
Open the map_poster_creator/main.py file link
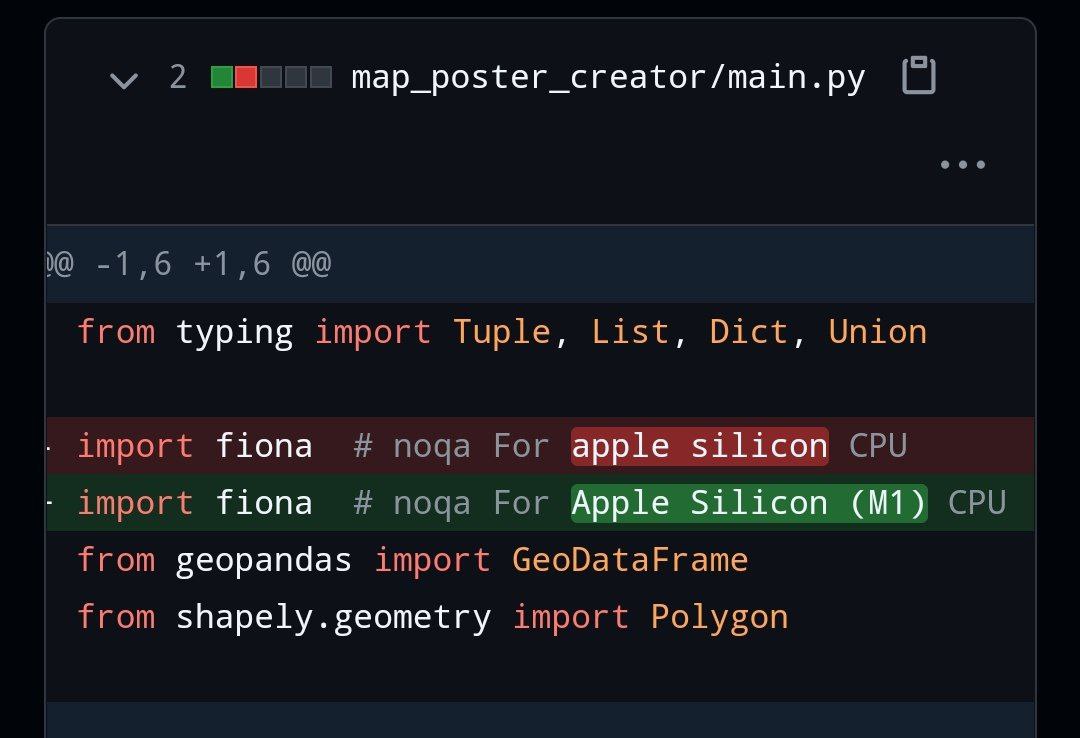(x=608, y=77)
